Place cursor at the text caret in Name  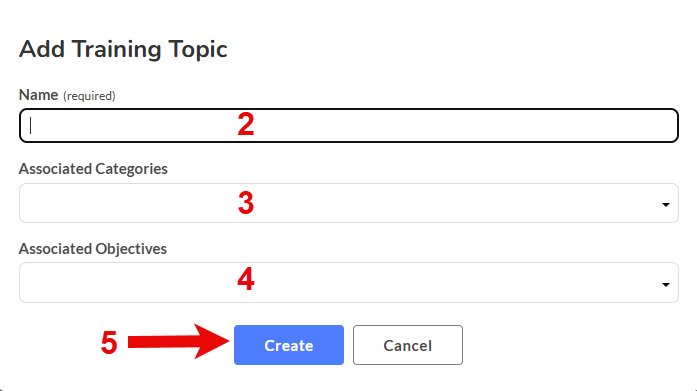point(31,125)
